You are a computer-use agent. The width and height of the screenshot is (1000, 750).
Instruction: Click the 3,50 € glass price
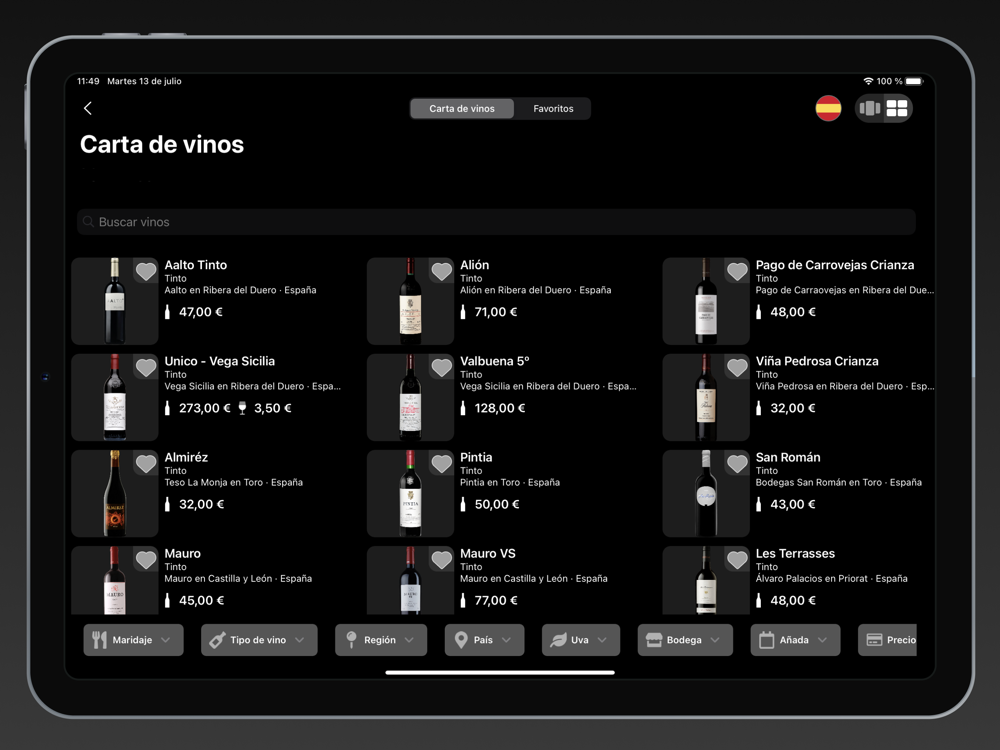click(273, 408)
